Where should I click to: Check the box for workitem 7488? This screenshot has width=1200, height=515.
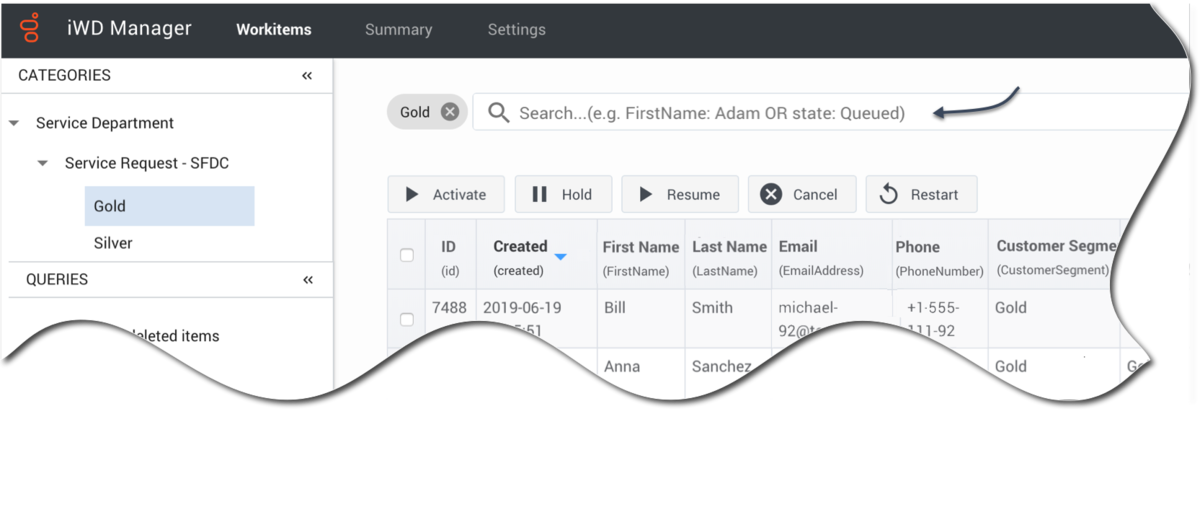[407, 320]
